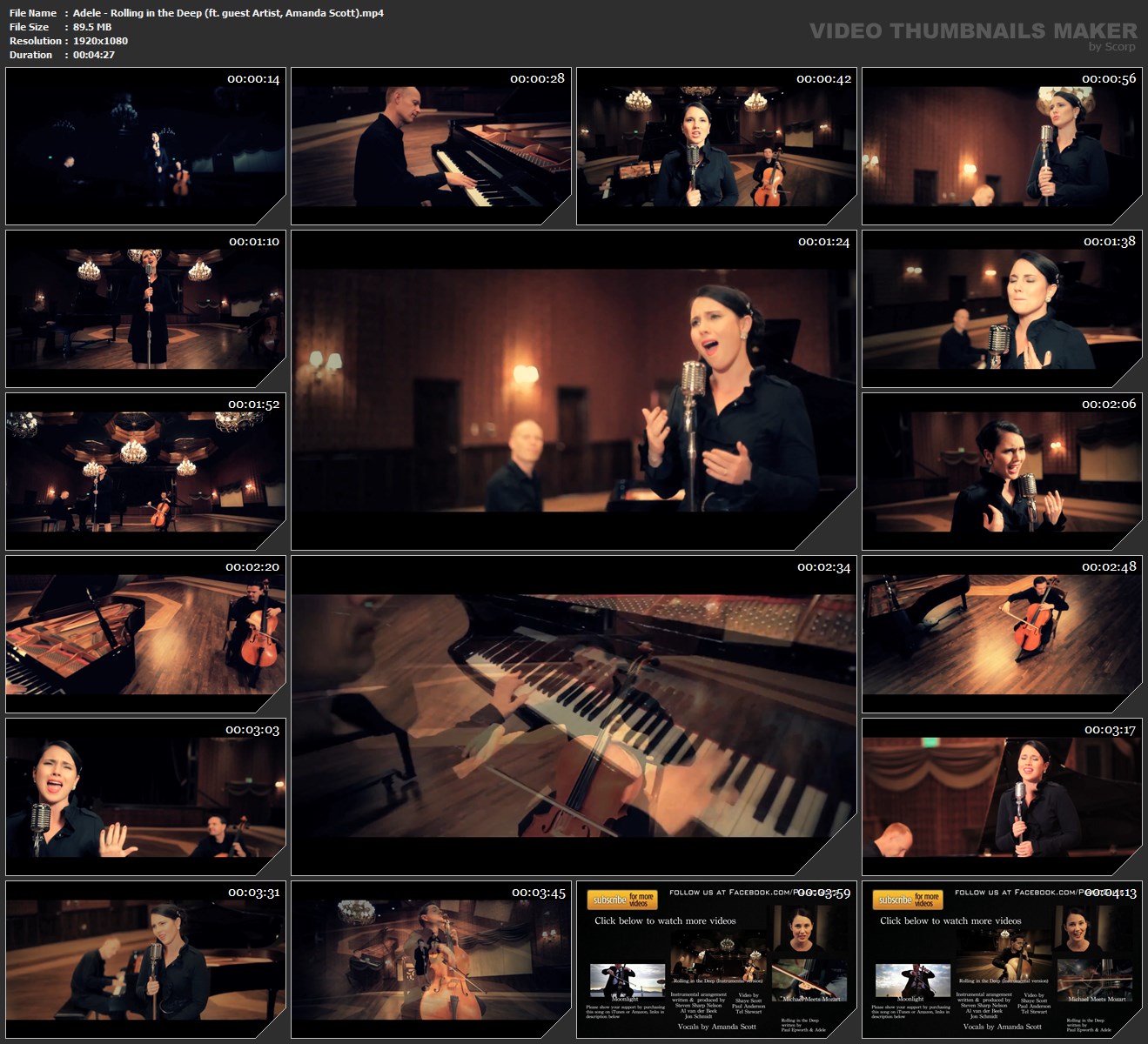This screenshot has width=1148, height=1044.
Task: Click 'Vocals by Amanda Scott' in 00:03:59 frame
Action: 717,1027
